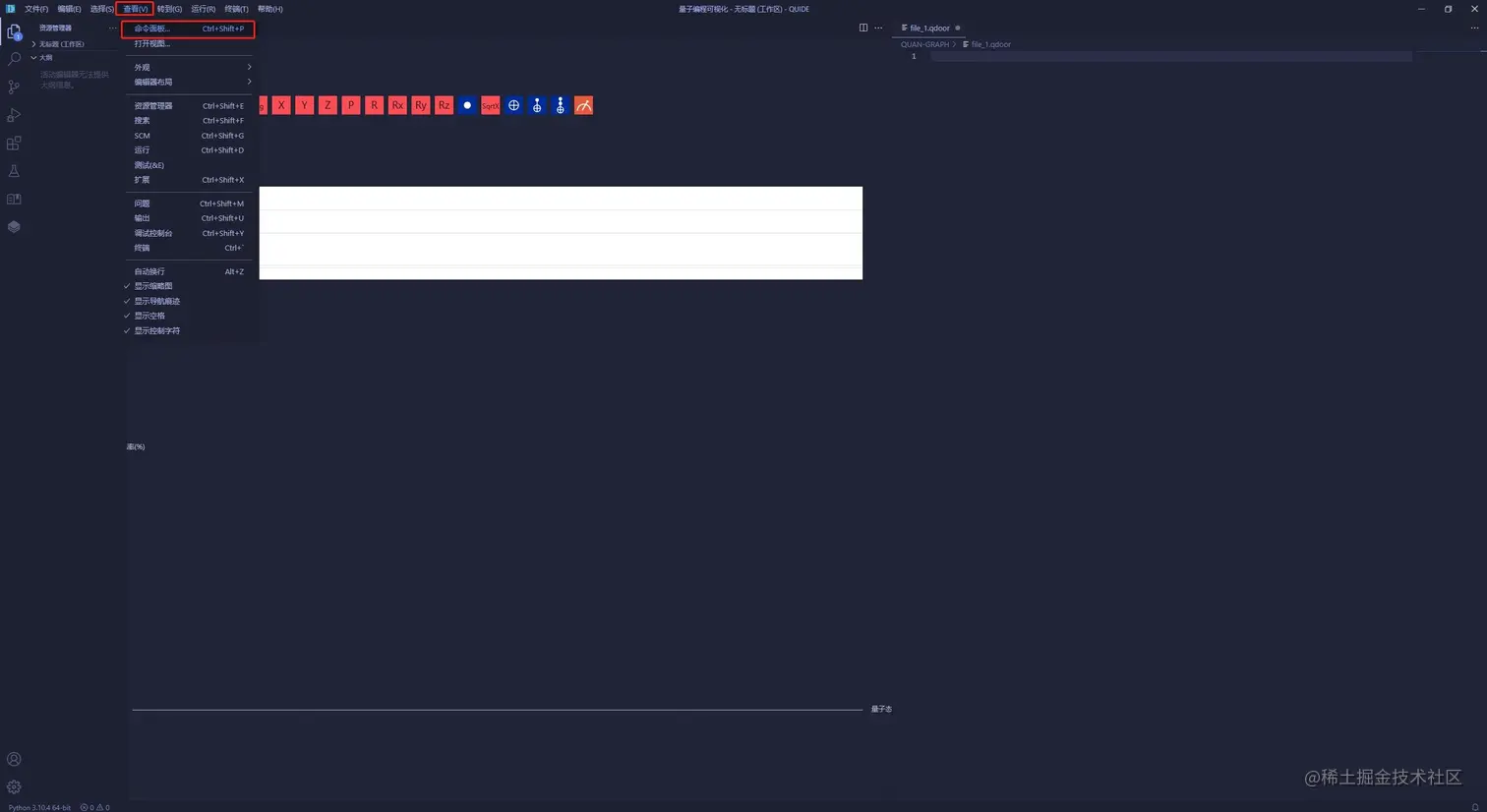1487x812 pixels.
Task: Open the 帮助(H) menu
Action: pos(269,9)
